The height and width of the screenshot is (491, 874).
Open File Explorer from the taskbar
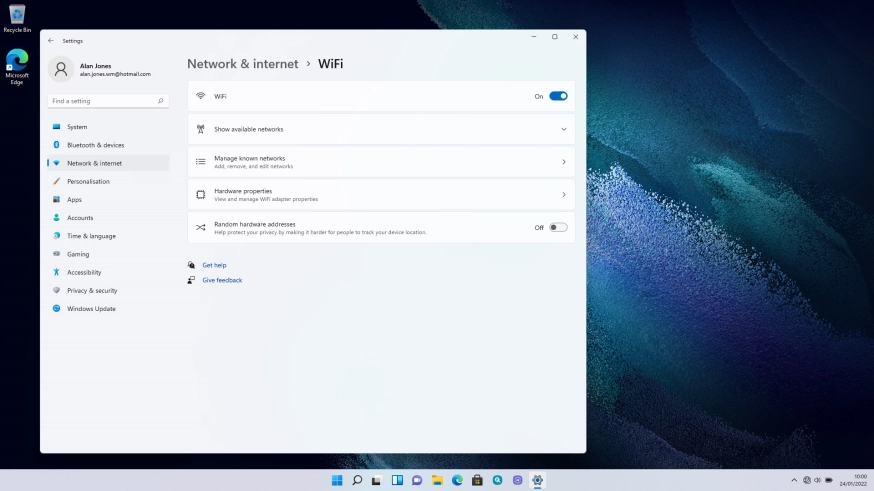pos(437,480)
